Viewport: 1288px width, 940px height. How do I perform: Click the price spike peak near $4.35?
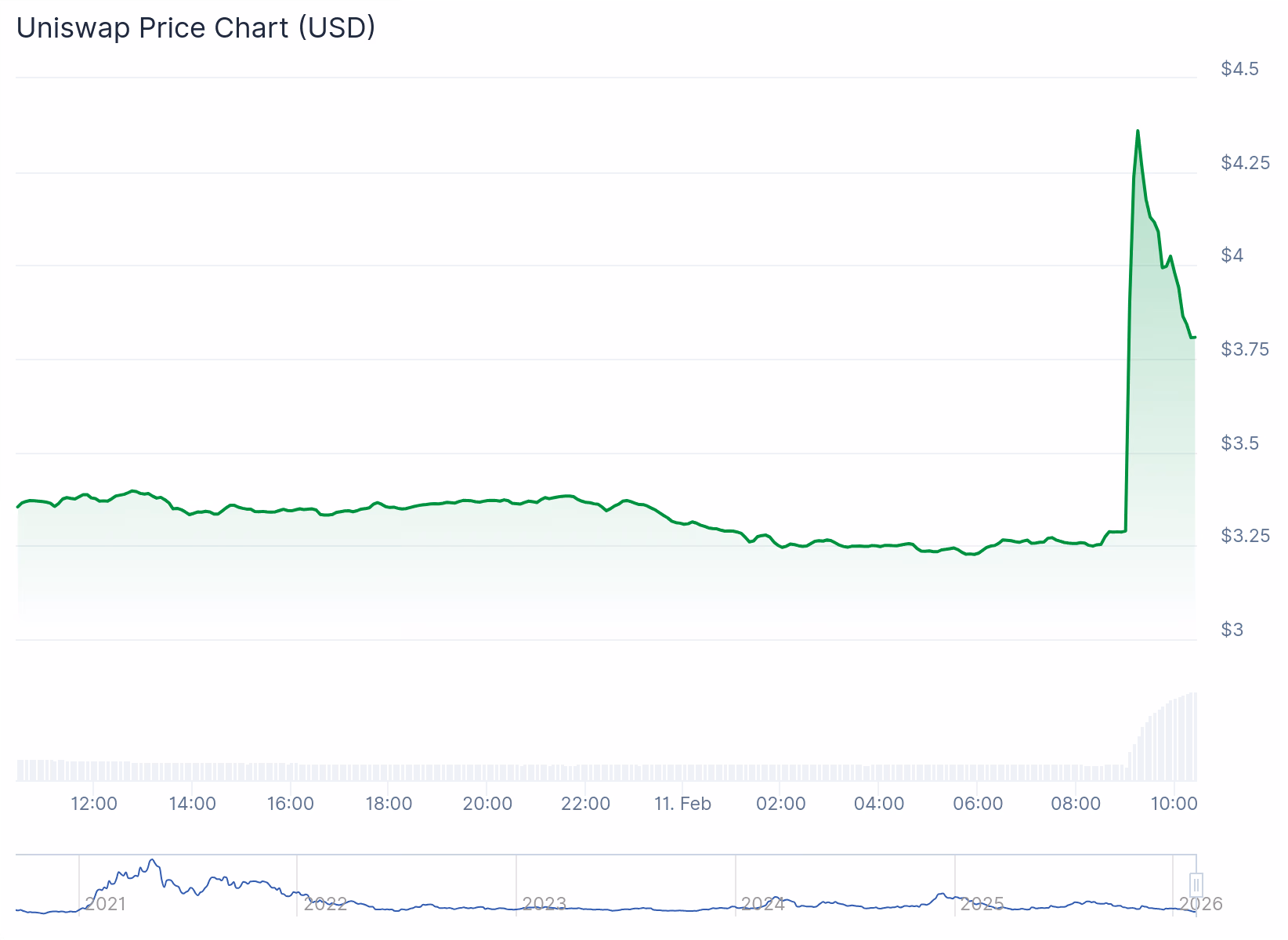[x=1138, y=132]
